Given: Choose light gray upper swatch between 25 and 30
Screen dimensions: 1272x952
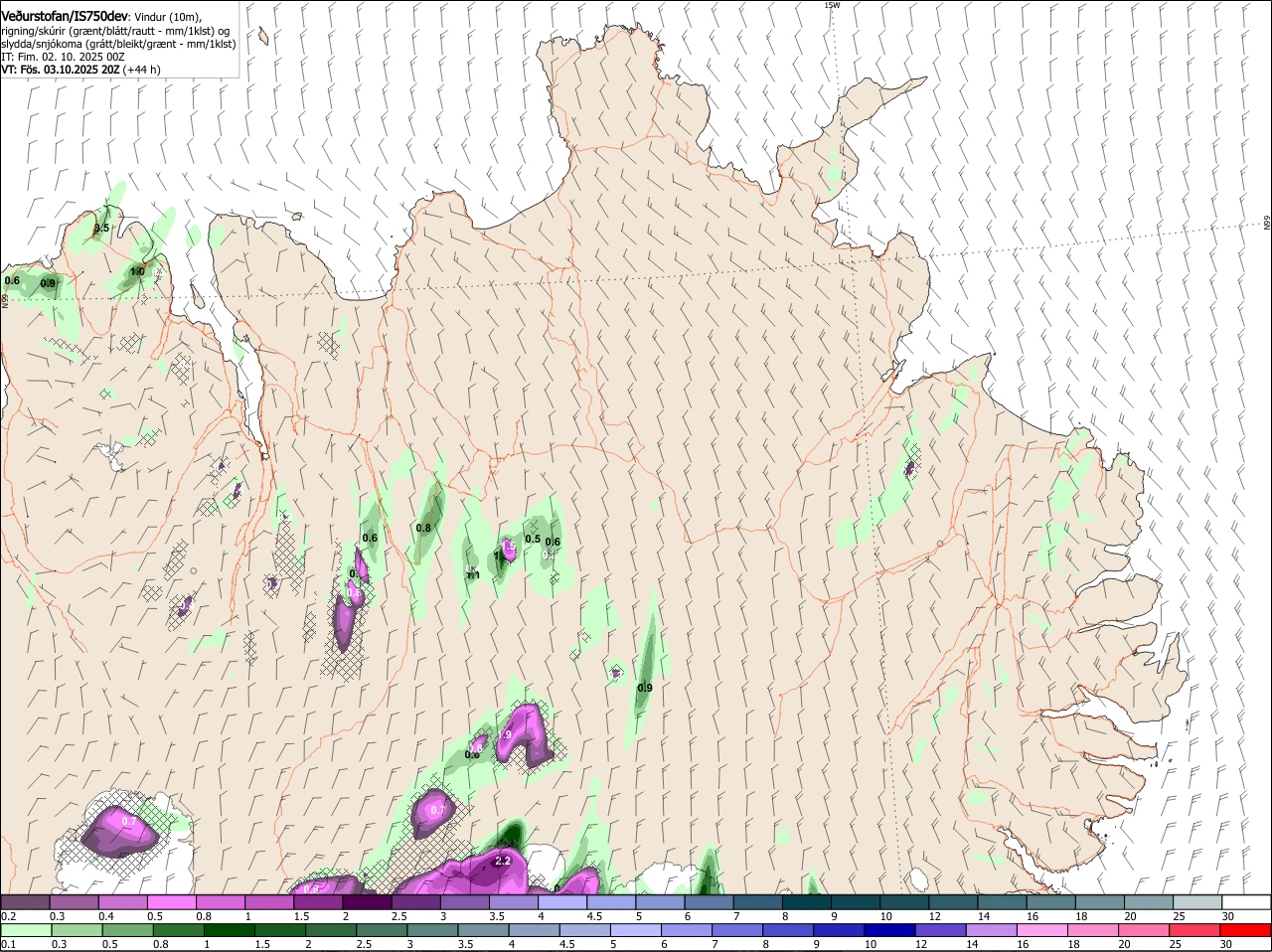Looking at the screenshot, I should pos(1197,902).
